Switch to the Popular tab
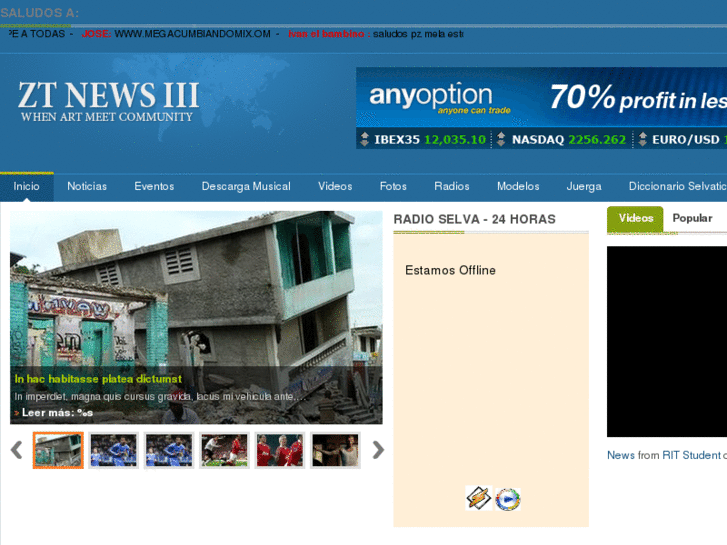The height and width of the screenshot is (545, 727). 692,218
